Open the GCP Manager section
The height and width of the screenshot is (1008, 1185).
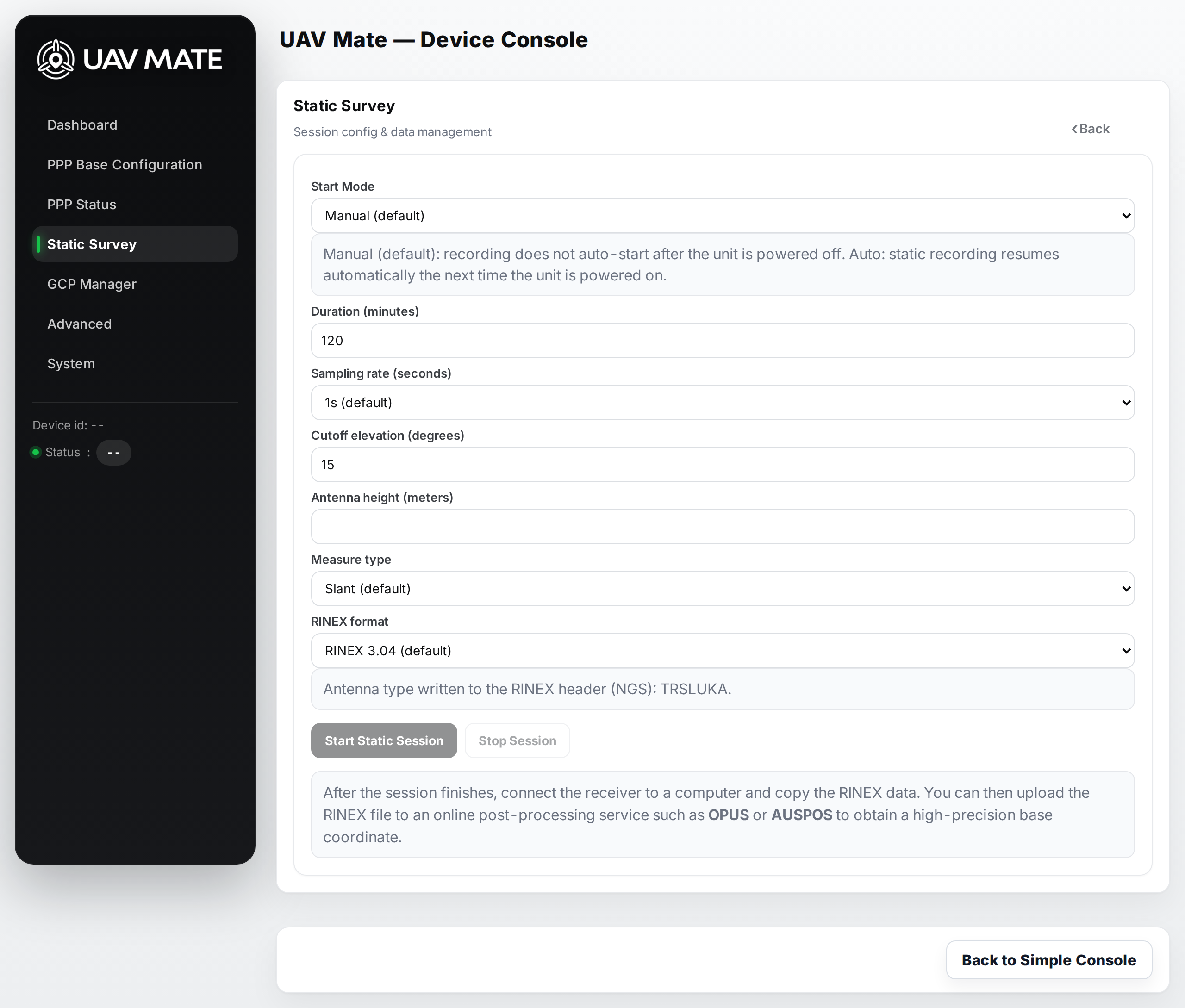pos(135,284)
